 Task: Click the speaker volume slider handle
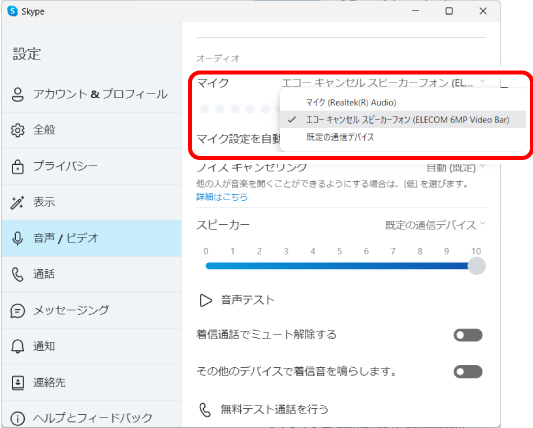(x=476, y=266)
